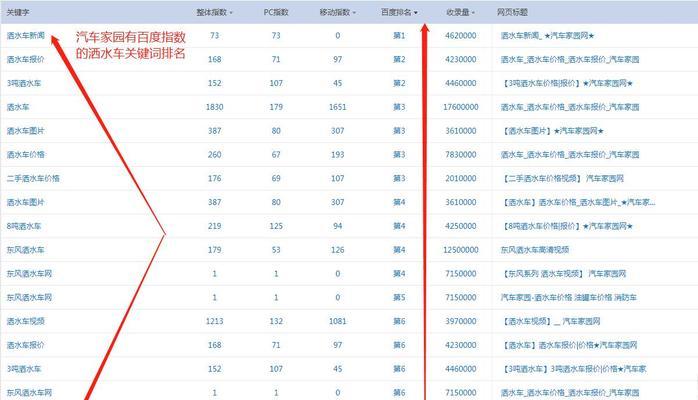698x400 pixels.
Task: Select the mobile index value 1081
Action: tap(337, 321)
